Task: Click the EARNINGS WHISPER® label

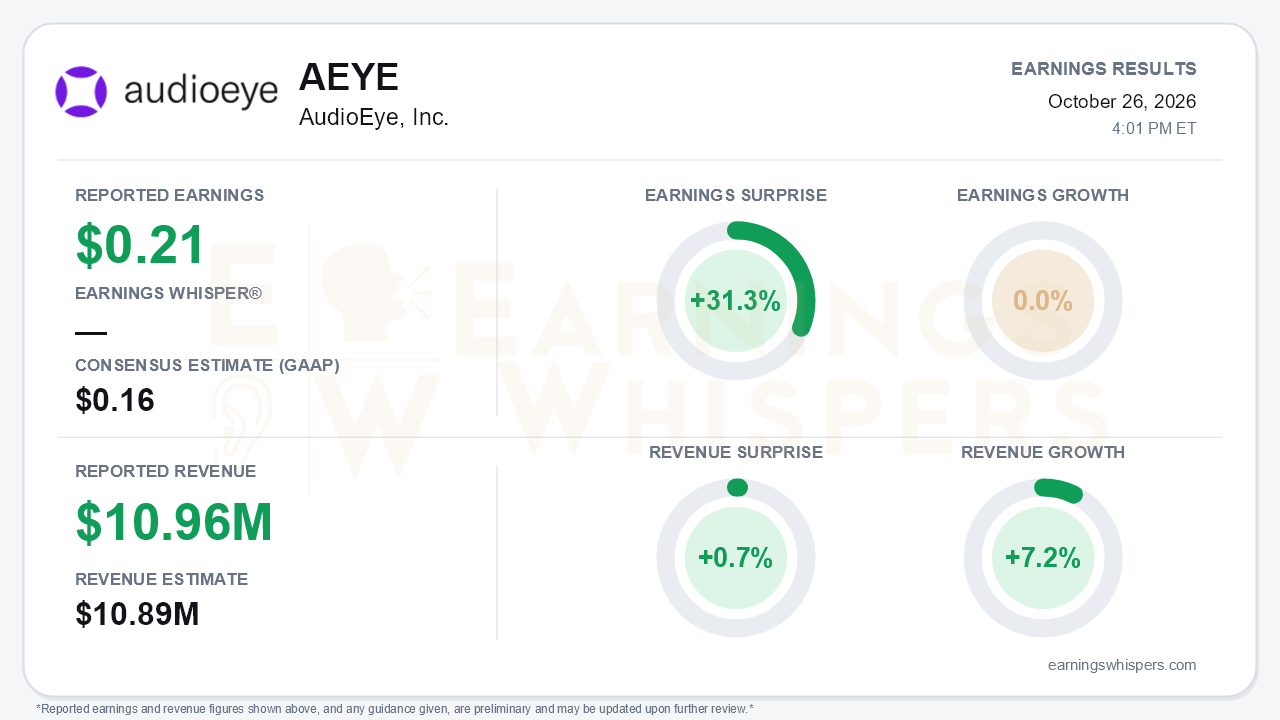Action: tap(168, 294)
